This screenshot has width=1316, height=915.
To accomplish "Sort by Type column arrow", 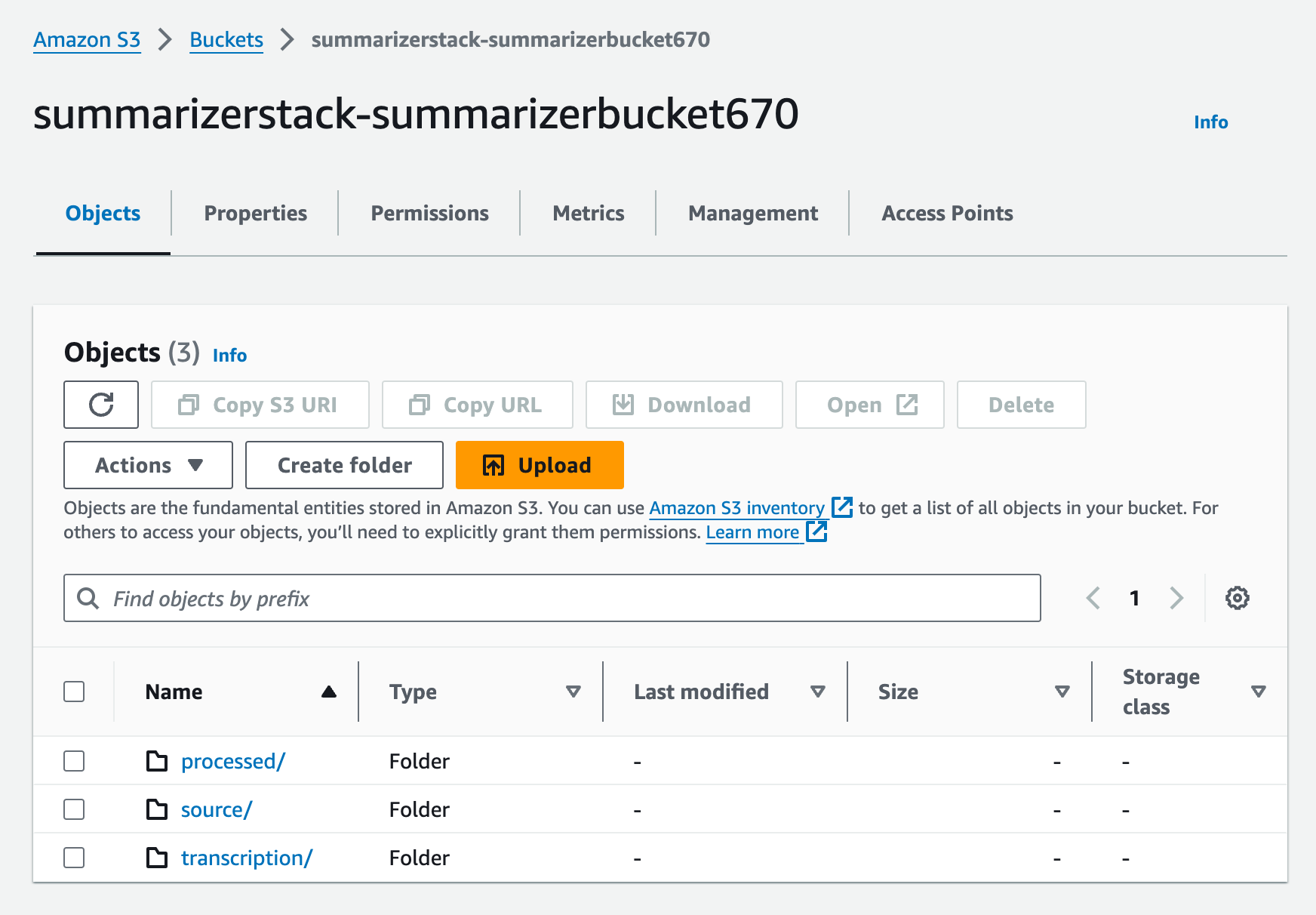I will click(x=573, y=692).
